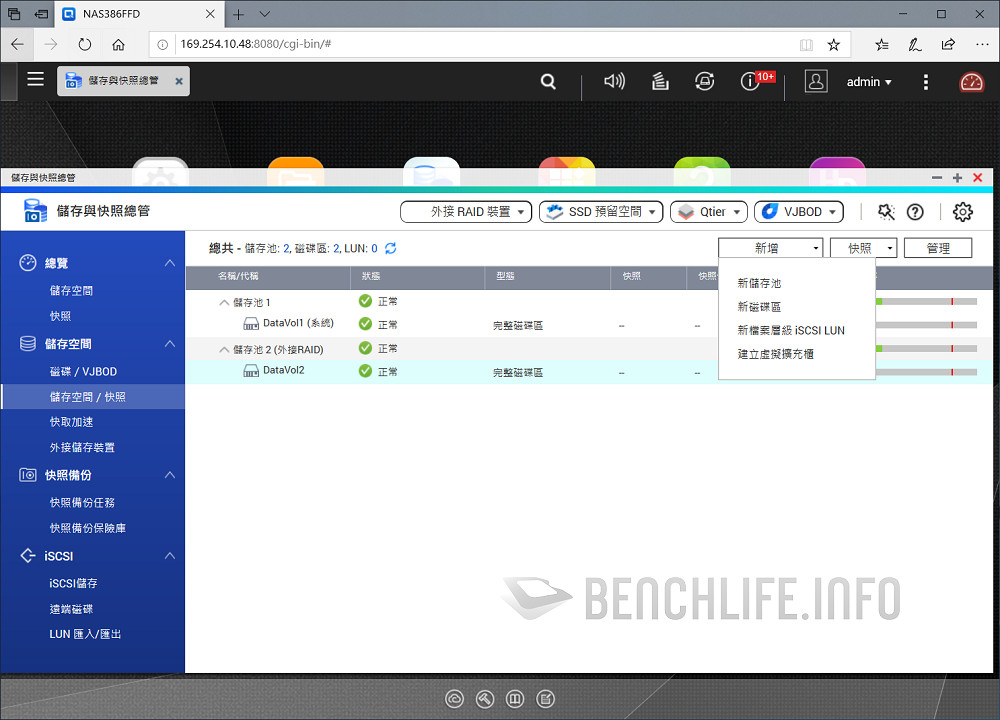The image size is (1000, 720).
Task: Click the 管理 button
Action: [937, 248]
